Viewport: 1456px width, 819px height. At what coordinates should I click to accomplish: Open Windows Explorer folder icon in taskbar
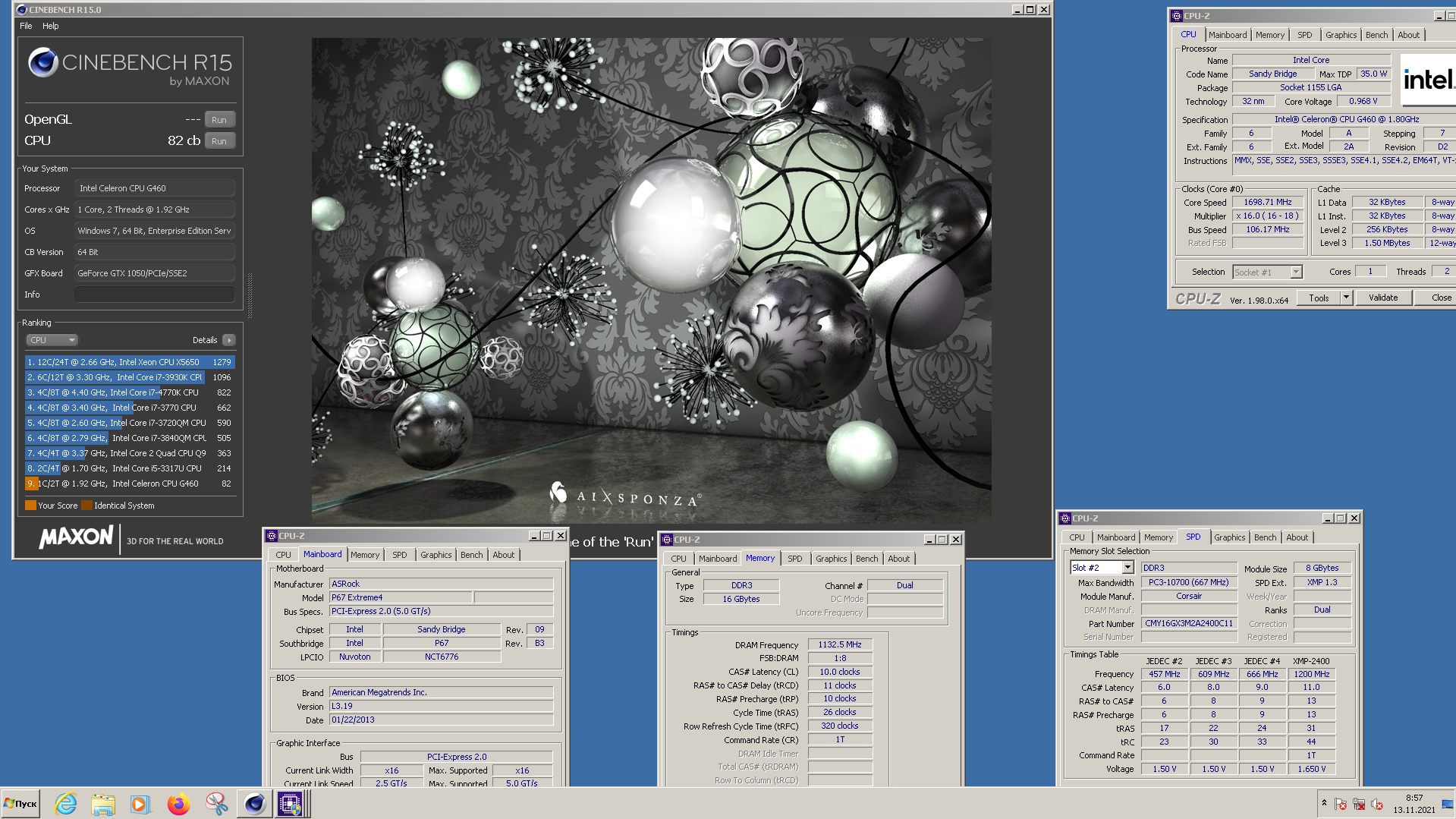click(x=103, y=803)
